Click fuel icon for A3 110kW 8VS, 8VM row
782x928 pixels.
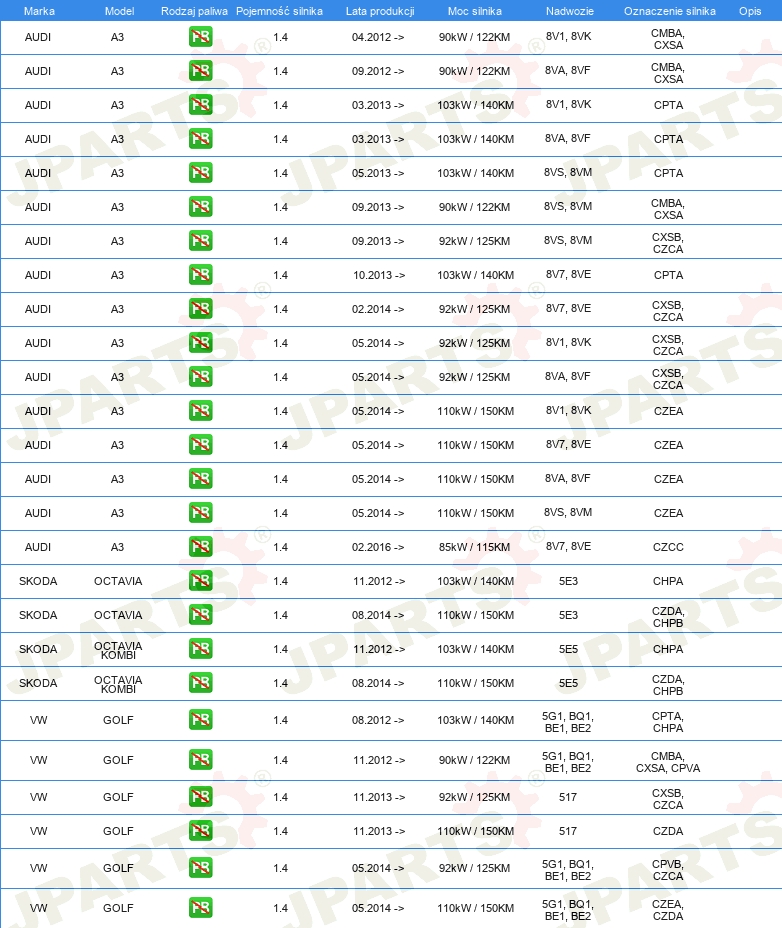(201, 513)
